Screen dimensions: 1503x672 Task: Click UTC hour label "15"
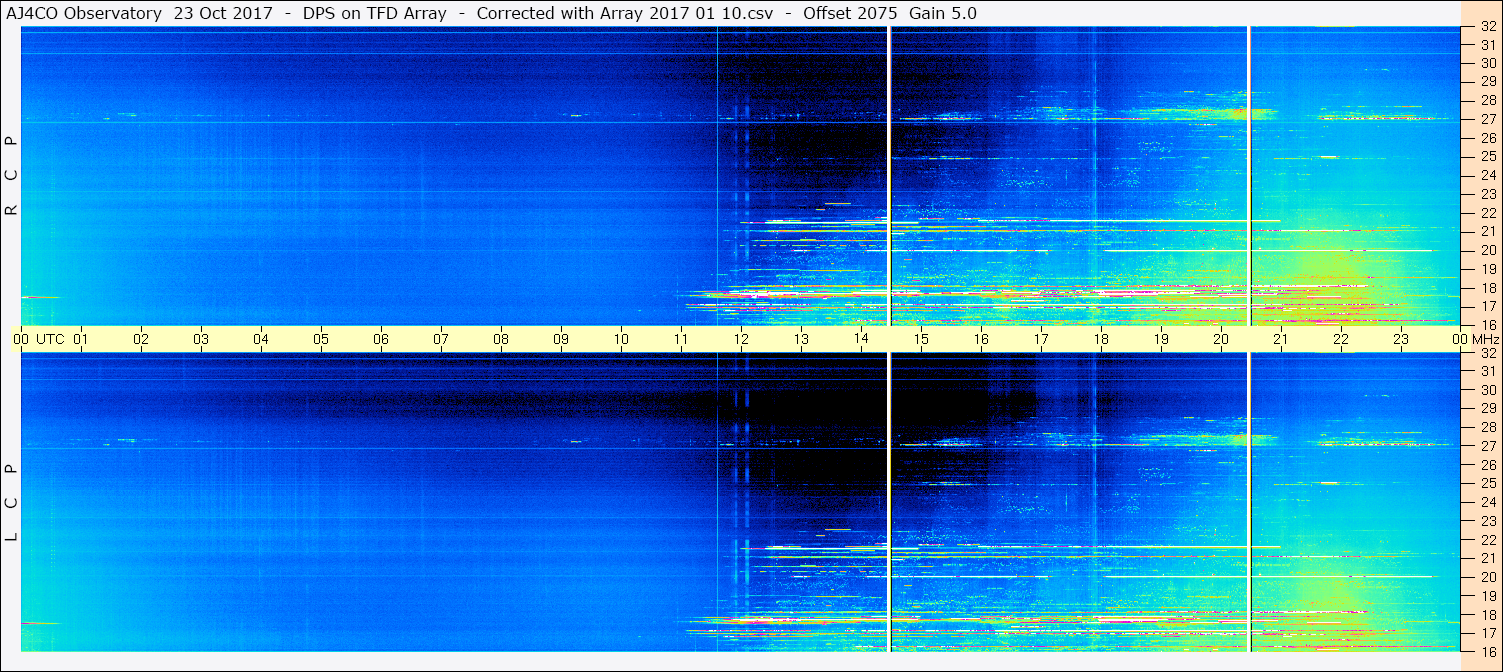point(921,339)
